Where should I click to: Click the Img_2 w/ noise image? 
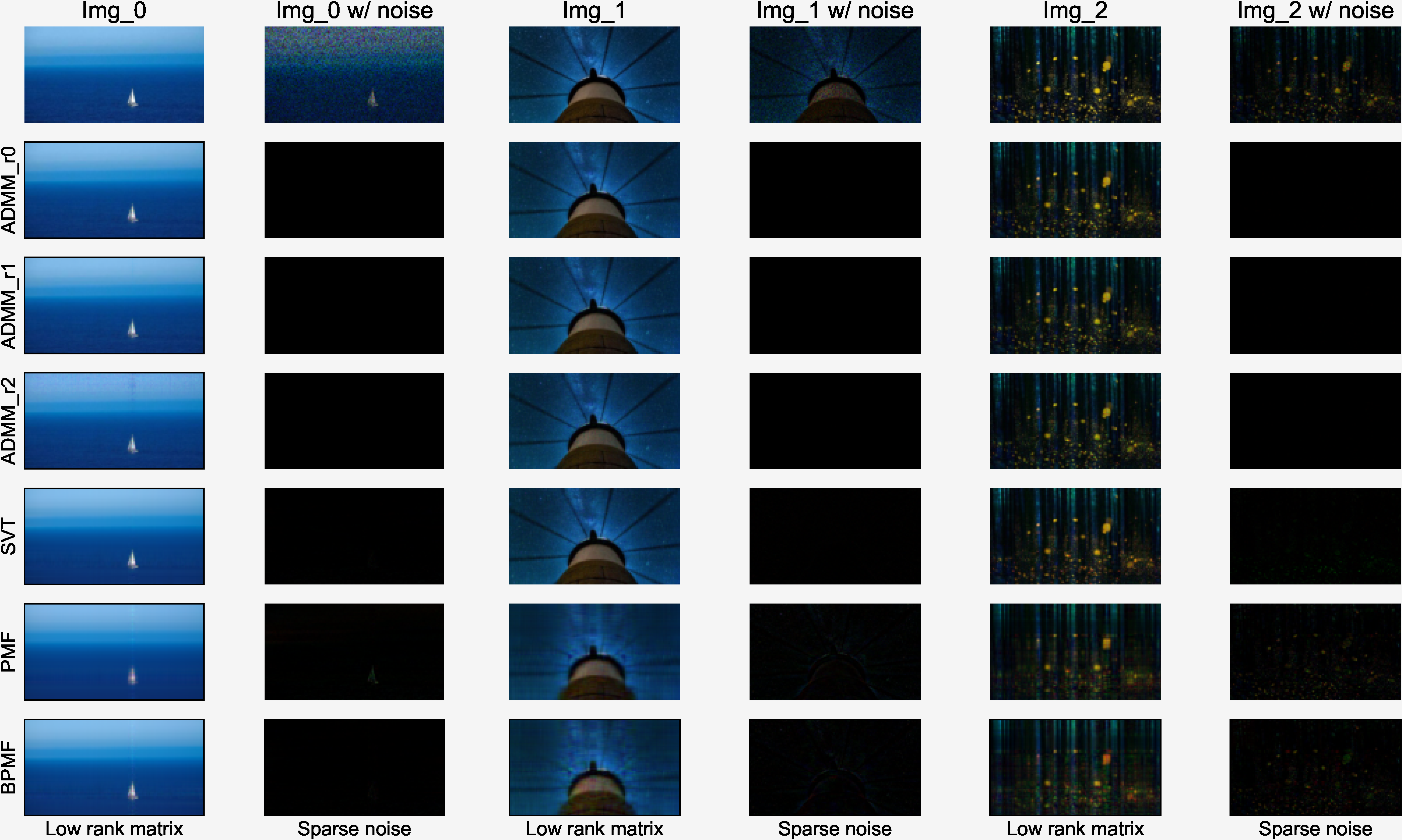click(1315, 74)
